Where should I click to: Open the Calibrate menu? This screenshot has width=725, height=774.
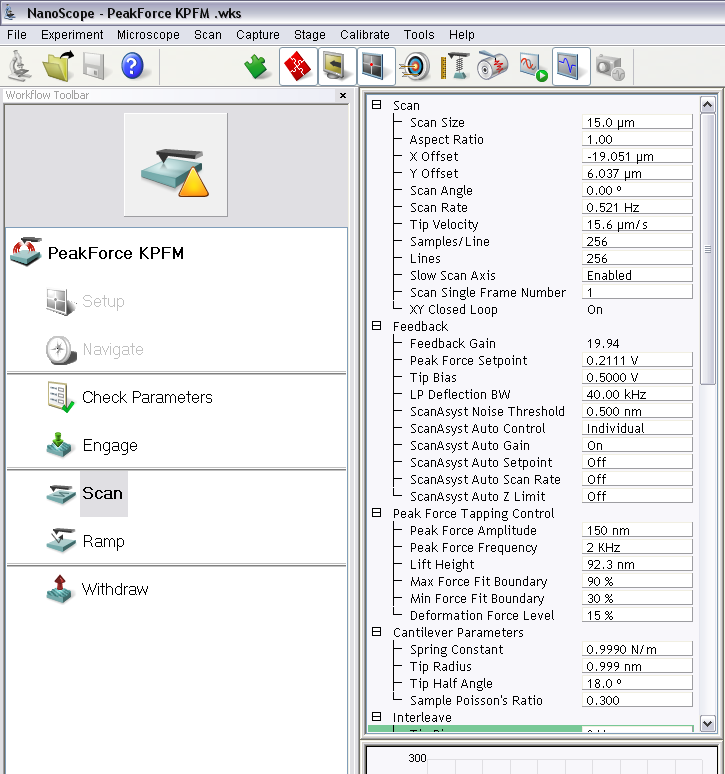pyautogui.click(x=365, y=35)
